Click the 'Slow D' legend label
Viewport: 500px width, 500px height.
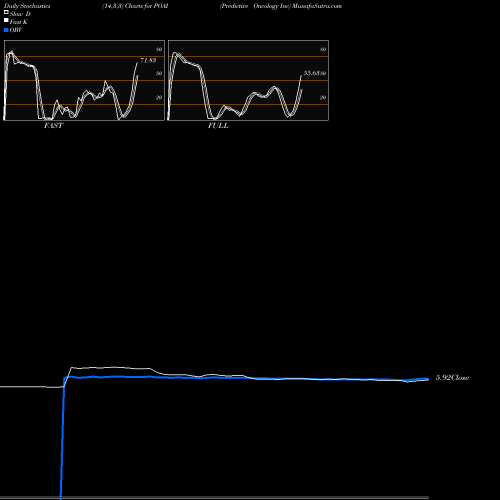20,14
